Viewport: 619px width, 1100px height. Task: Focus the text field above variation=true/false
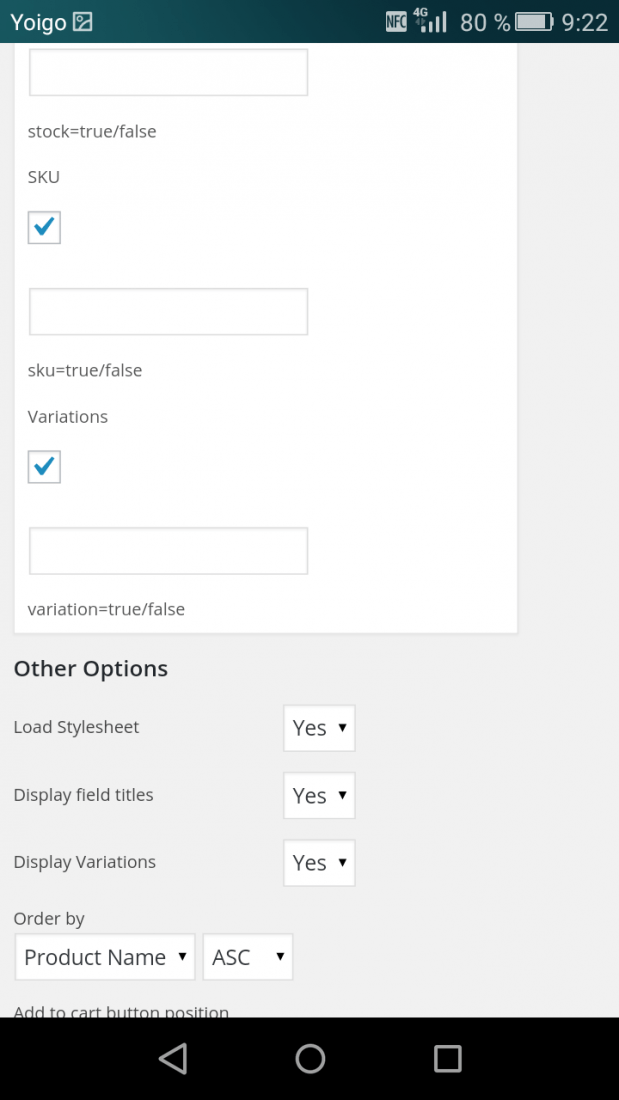click(168, 551)
